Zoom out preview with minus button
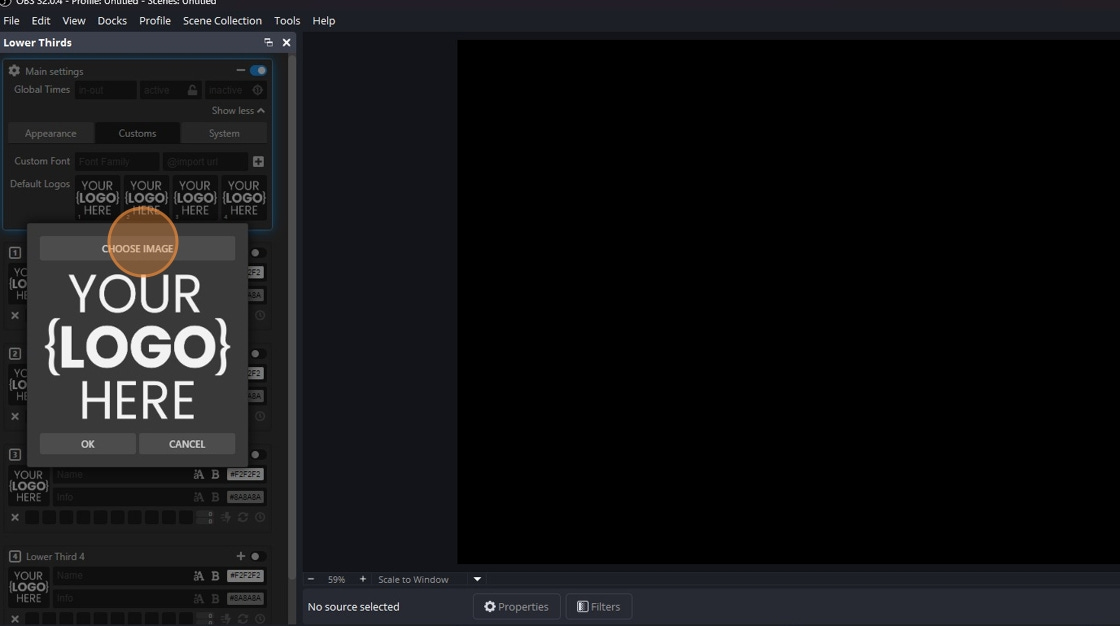Screen dimensions: 1120x626 click(x=311, y=580)
